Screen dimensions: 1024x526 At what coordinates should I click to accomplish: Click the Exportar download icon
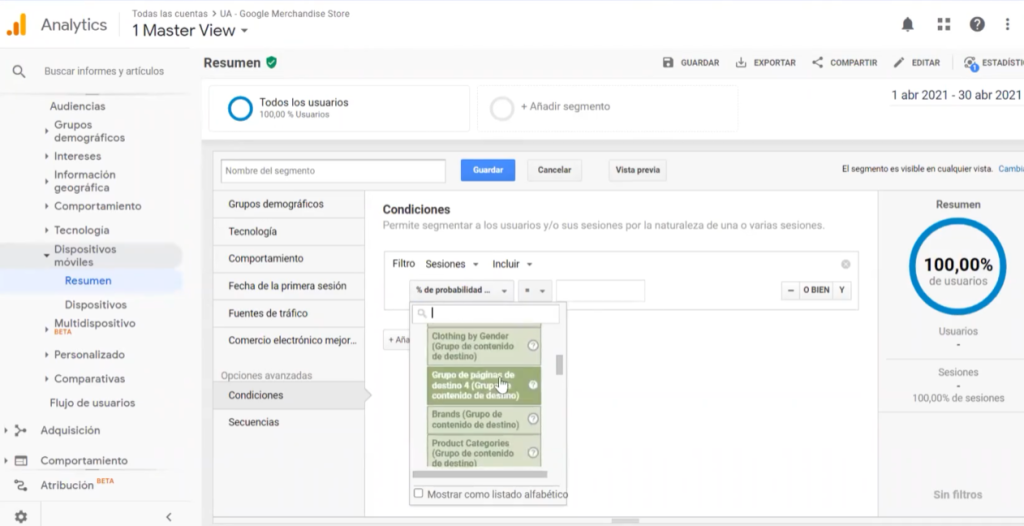(x=741, y=63)
